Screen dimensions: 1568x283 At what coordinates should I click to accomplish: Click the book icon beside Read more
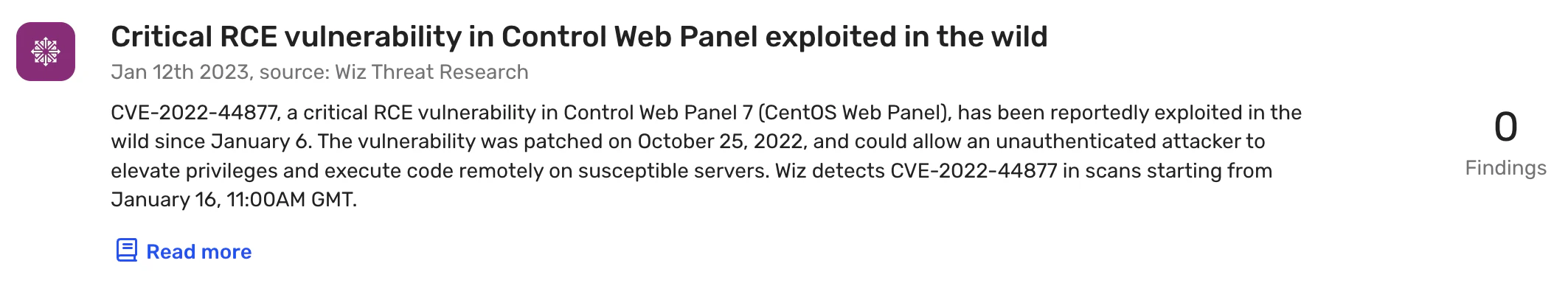pos(127,251)
